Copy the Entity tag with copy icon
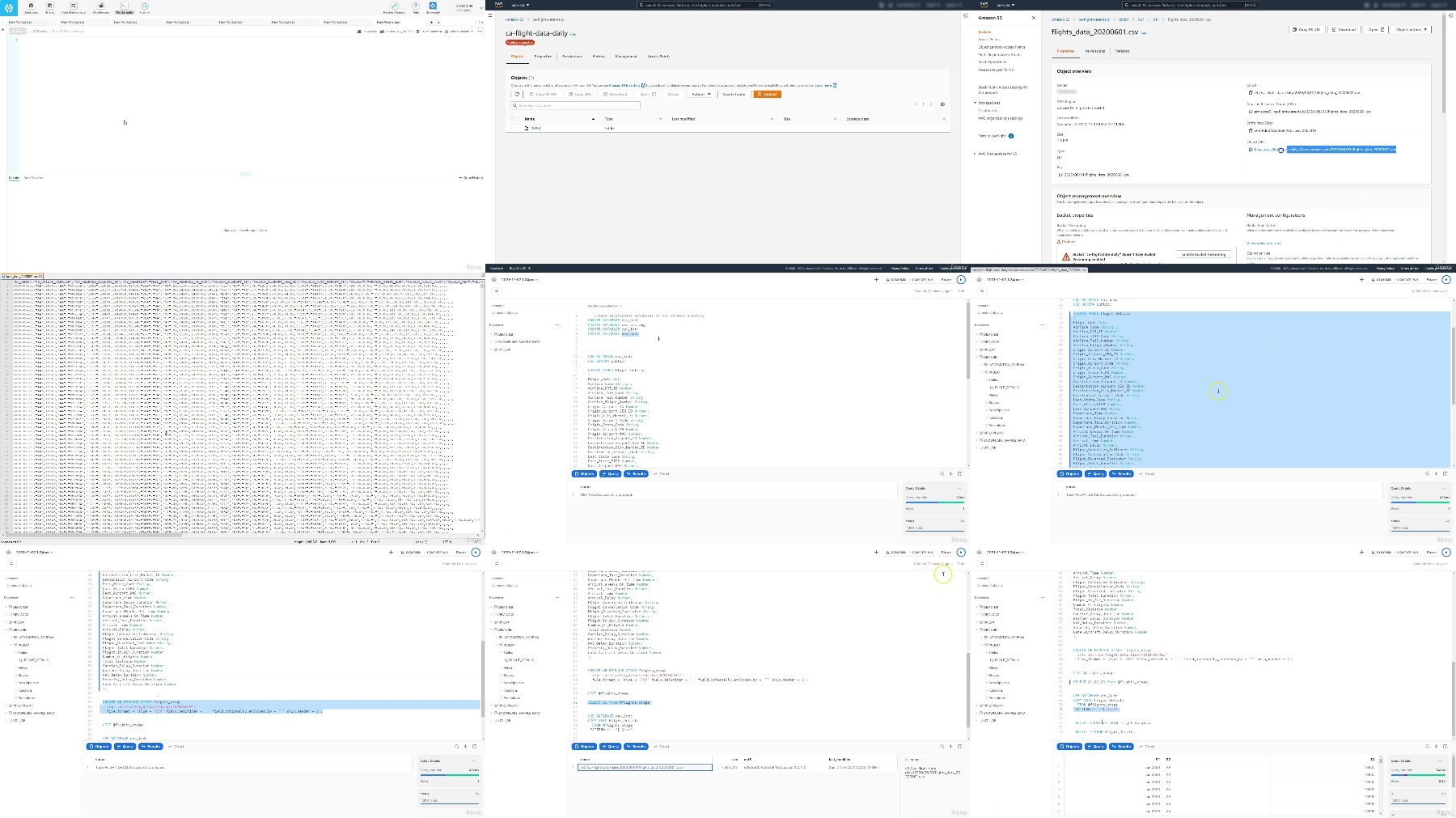The image size is (1456, 818). (x=1251, y=130)
